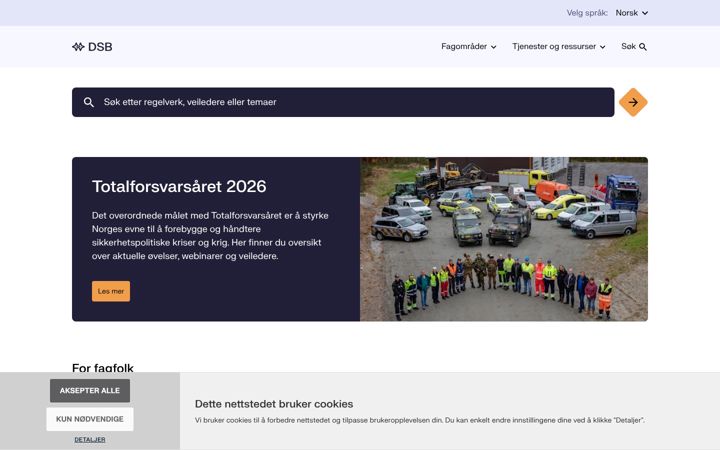Expand the Fagområder menu chevron

[x=494, y=47]
